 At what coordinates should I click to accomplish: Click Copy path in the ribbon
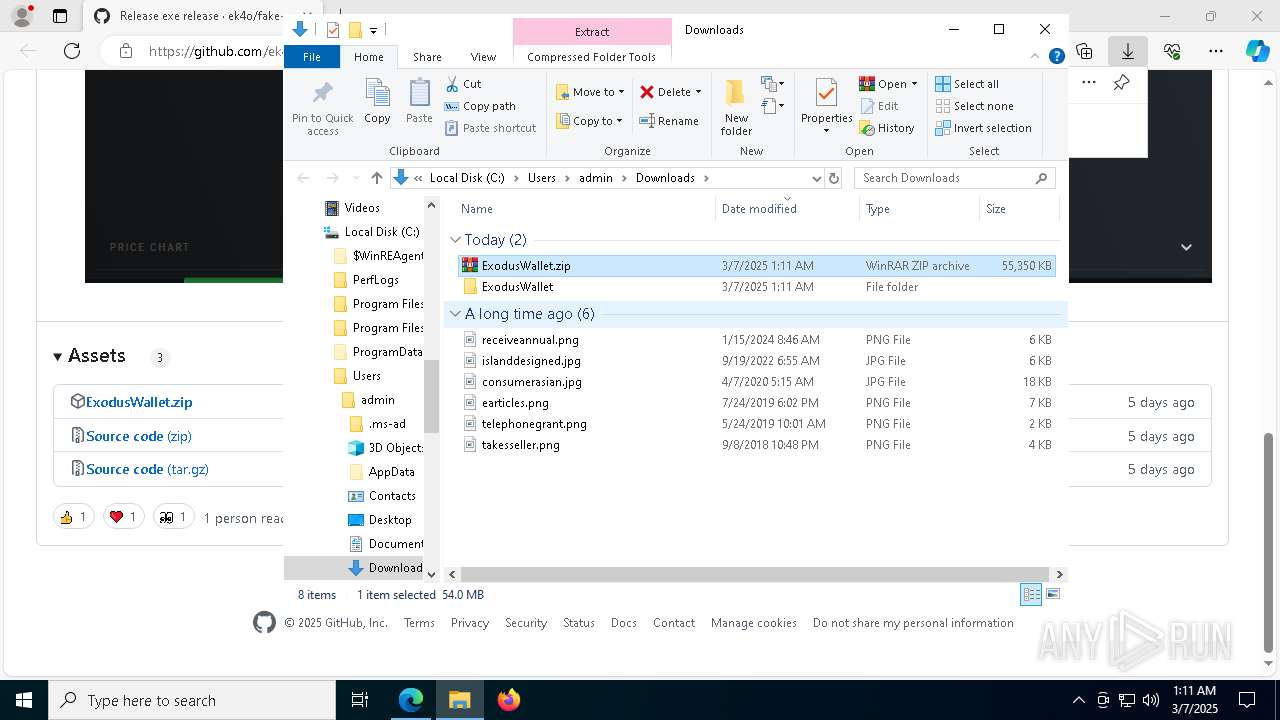[x=480, y=106]
